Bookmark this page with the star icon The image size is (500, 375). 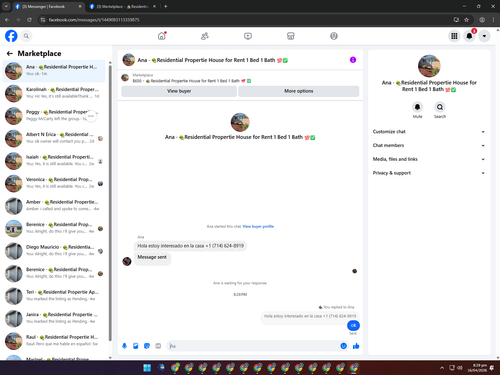point(466,20)
